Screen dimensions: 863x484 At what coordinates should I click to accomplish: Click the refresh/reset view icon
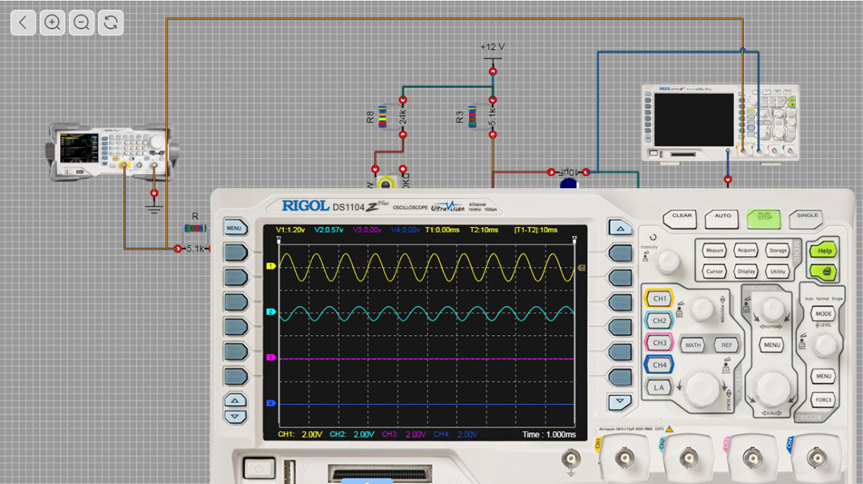click(x=111, y=22)
